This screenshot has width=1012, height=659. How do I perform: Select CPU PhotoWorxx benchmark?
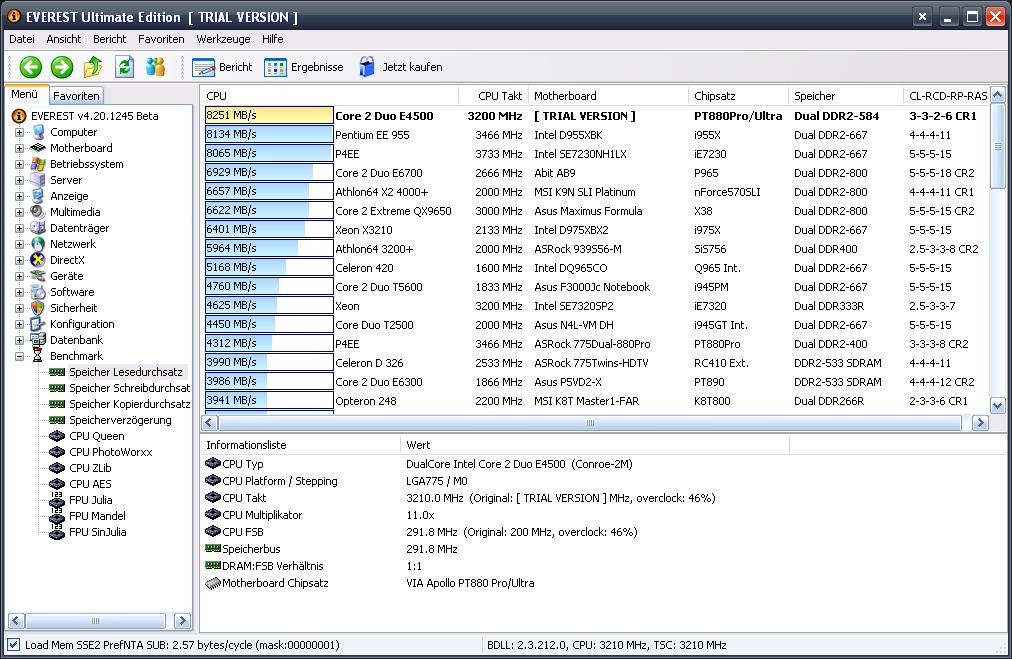(110, 452)
